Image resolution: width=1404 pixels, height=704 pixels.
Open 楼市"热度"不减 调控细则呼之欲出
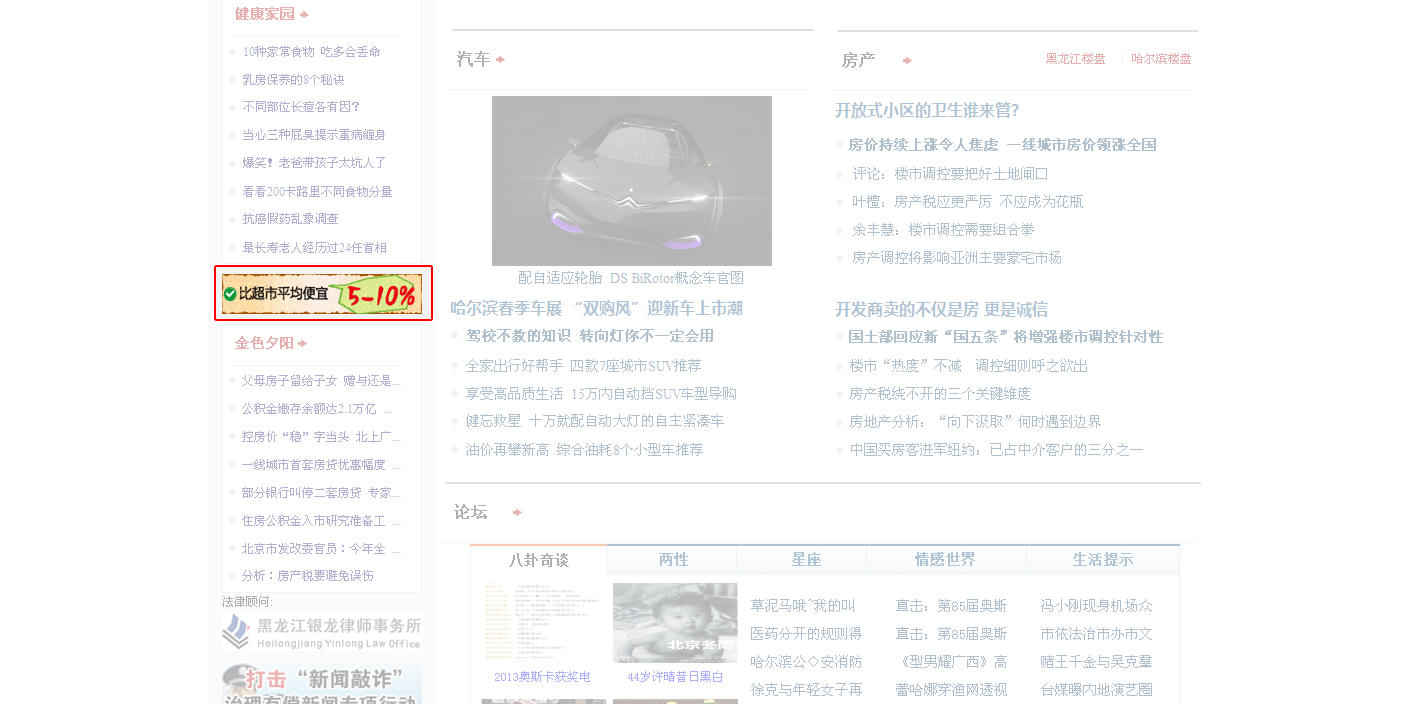coord(968,366)
